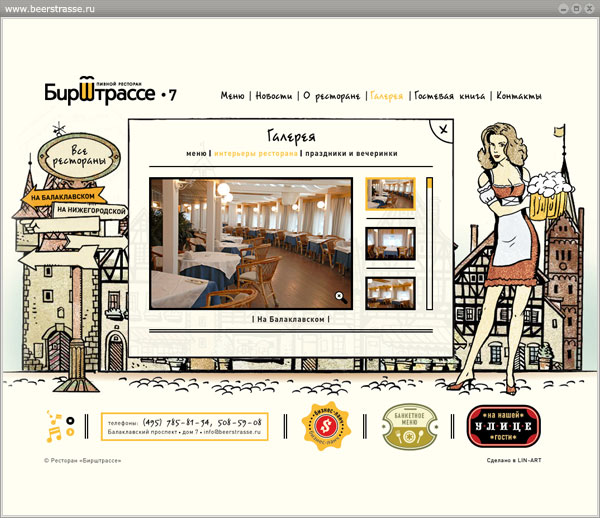Switch to the праздники и вечеринки tab

point(351,153)
